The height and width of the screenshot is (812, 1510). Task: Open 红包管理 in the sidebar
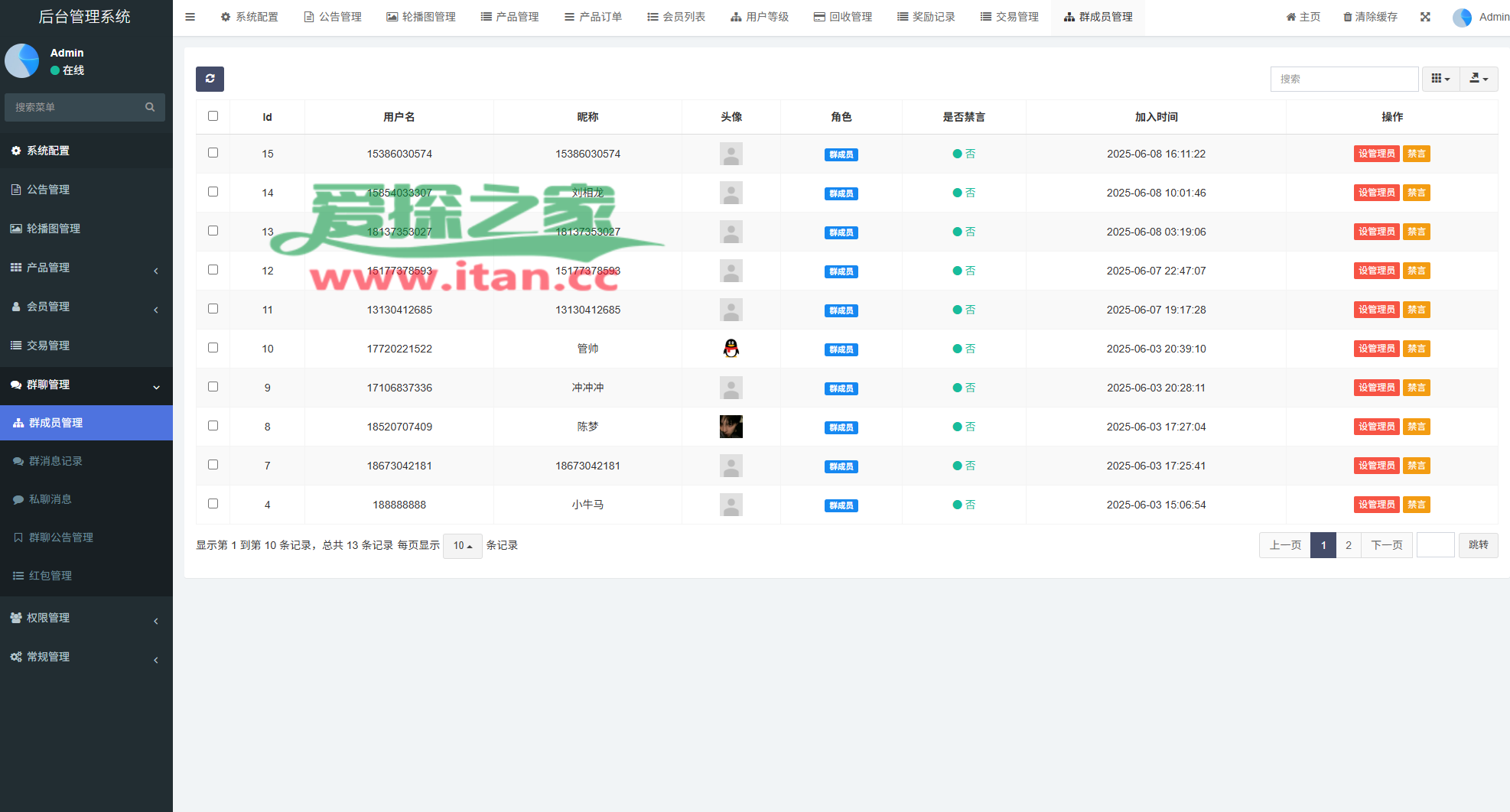tap(50, 576)
